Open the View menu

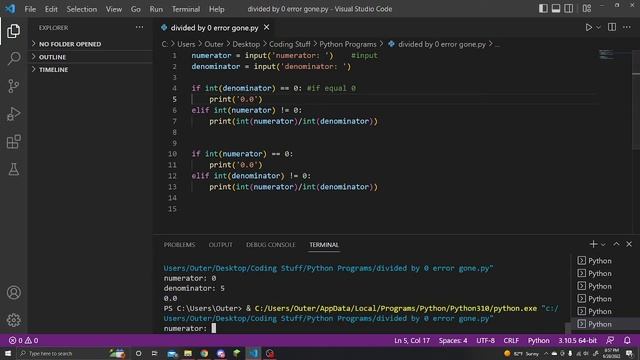113,9
